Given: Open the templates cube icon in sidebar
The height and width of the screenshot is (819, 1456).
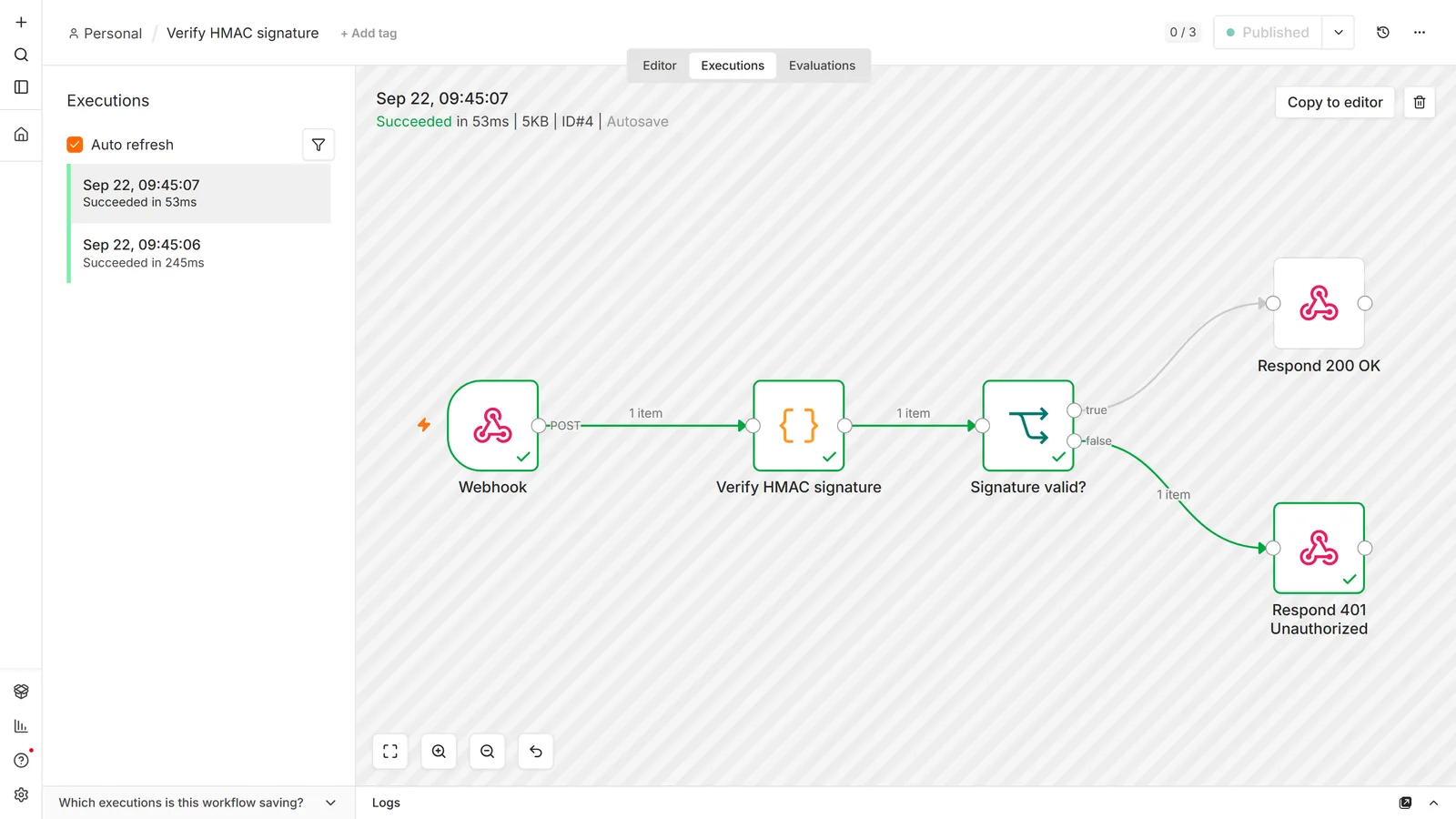Looking at the screenshot, I should [21, 692].
